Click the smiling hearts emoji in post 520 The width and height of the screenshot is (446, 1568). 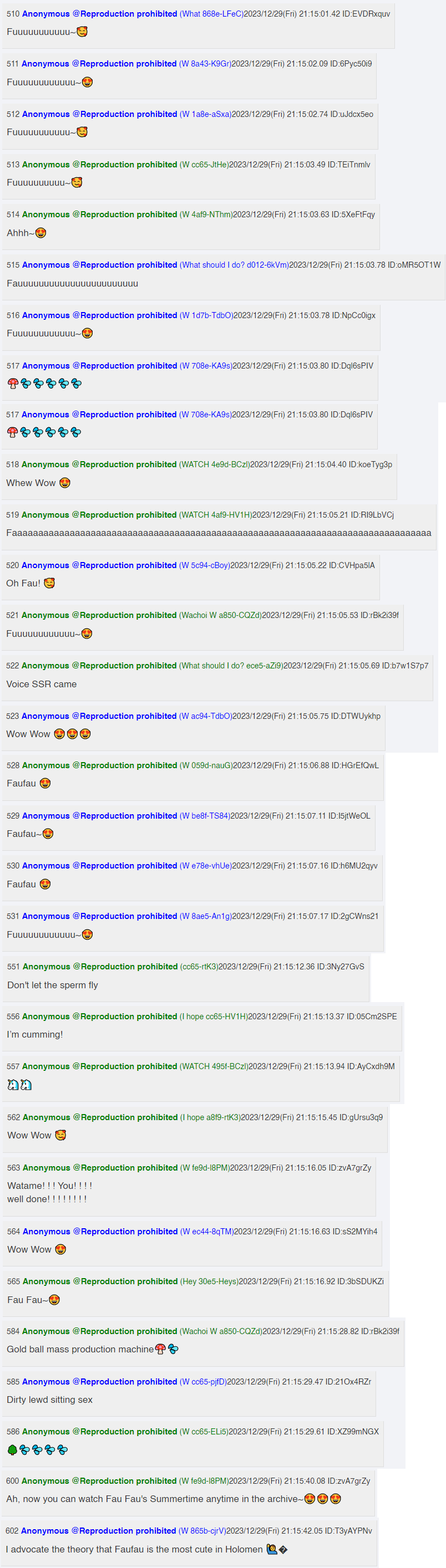point(49,583)
